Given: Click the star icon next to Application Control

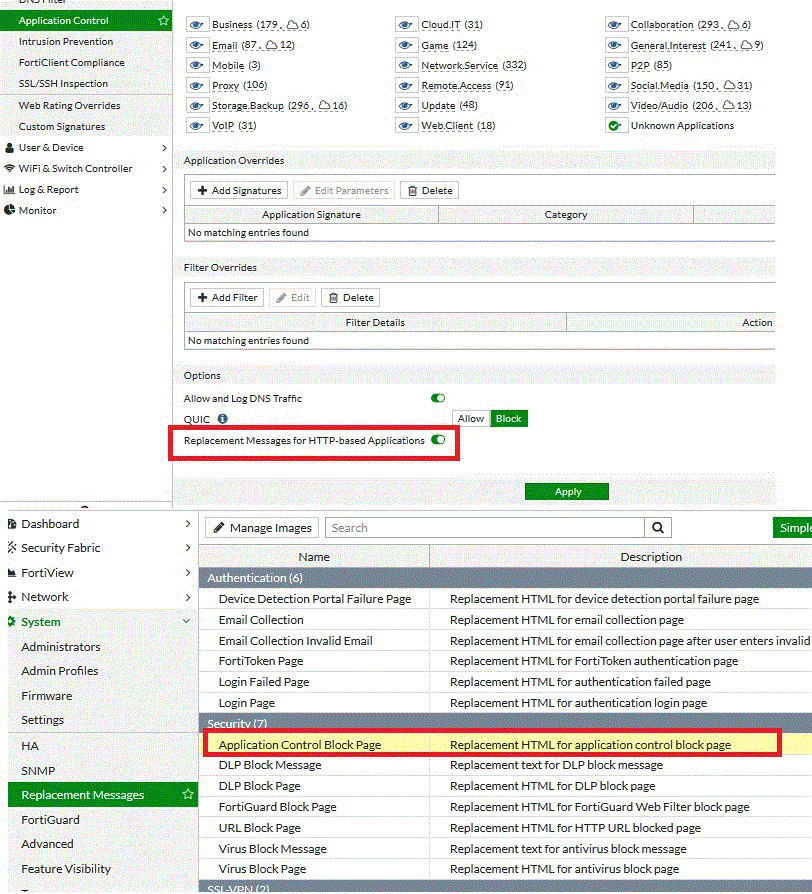Looking at the screenshot, I should [163, 20].
